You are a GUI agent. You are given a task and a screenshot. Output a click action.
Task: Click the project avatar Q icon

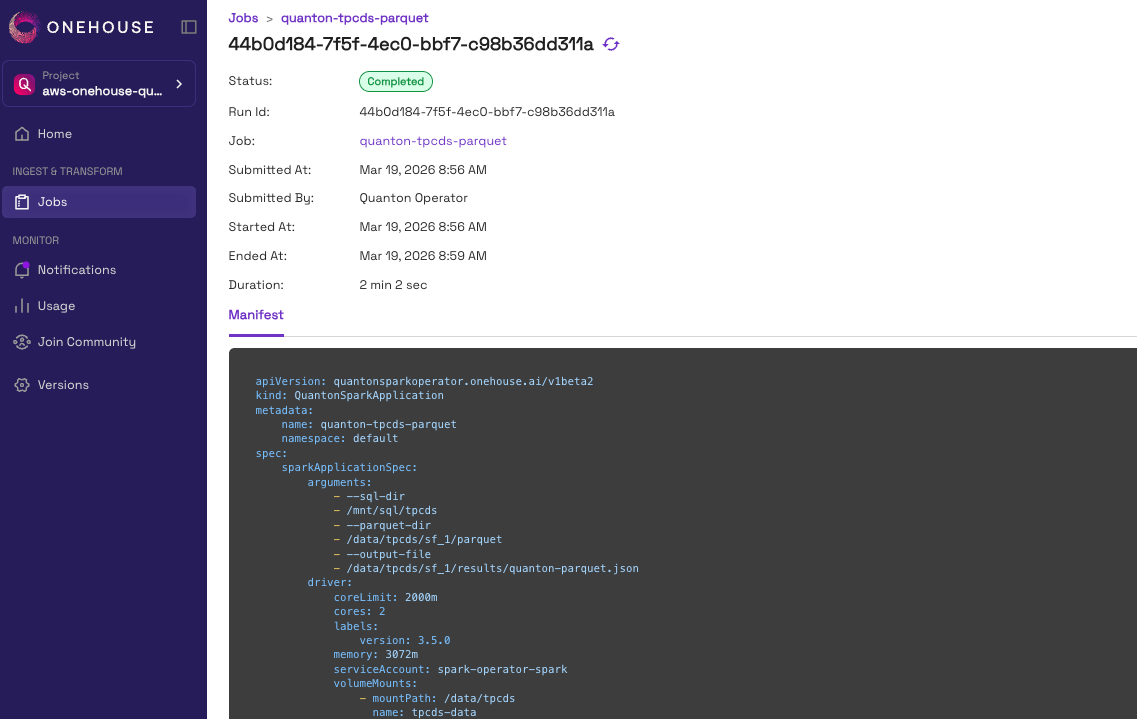(x=24, y=84)
